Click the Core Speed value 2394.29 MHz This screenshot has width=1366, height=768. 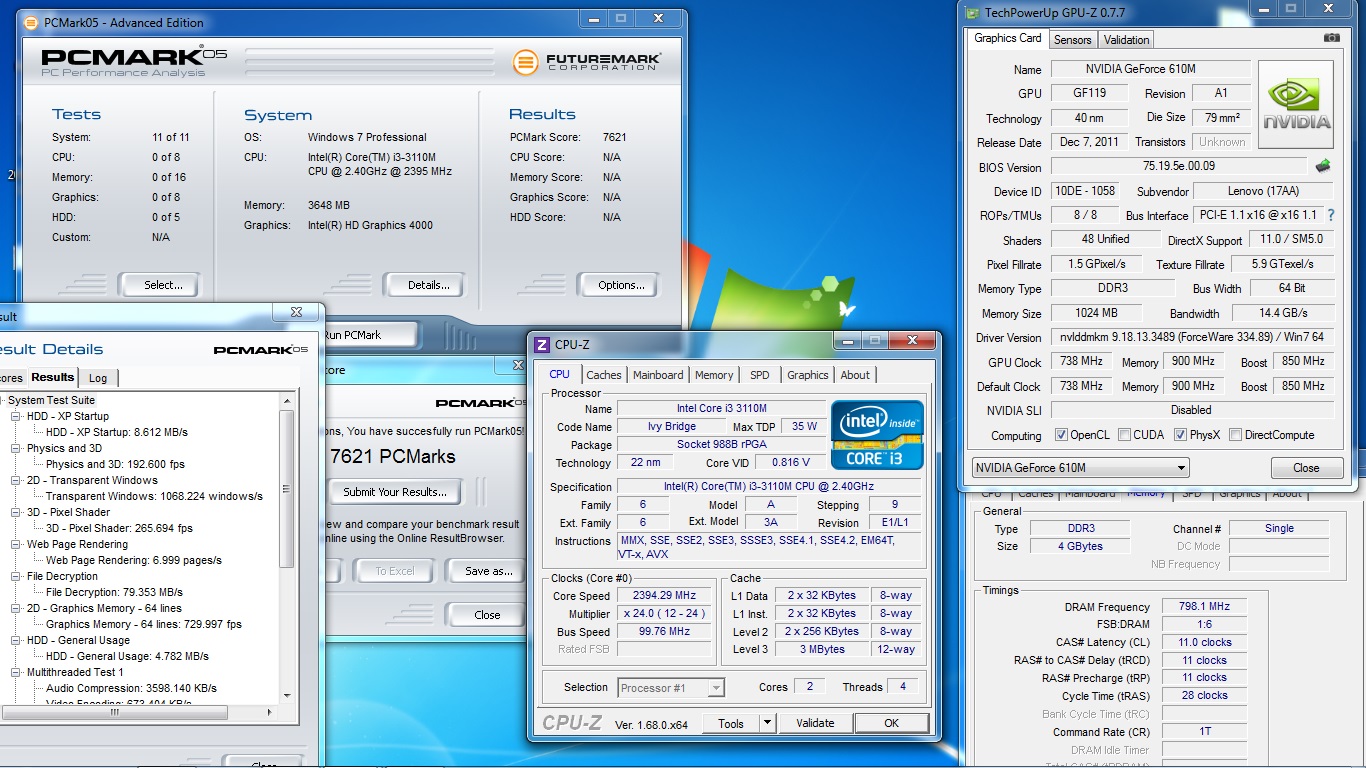pyautogui.click(x=666, y=596)
